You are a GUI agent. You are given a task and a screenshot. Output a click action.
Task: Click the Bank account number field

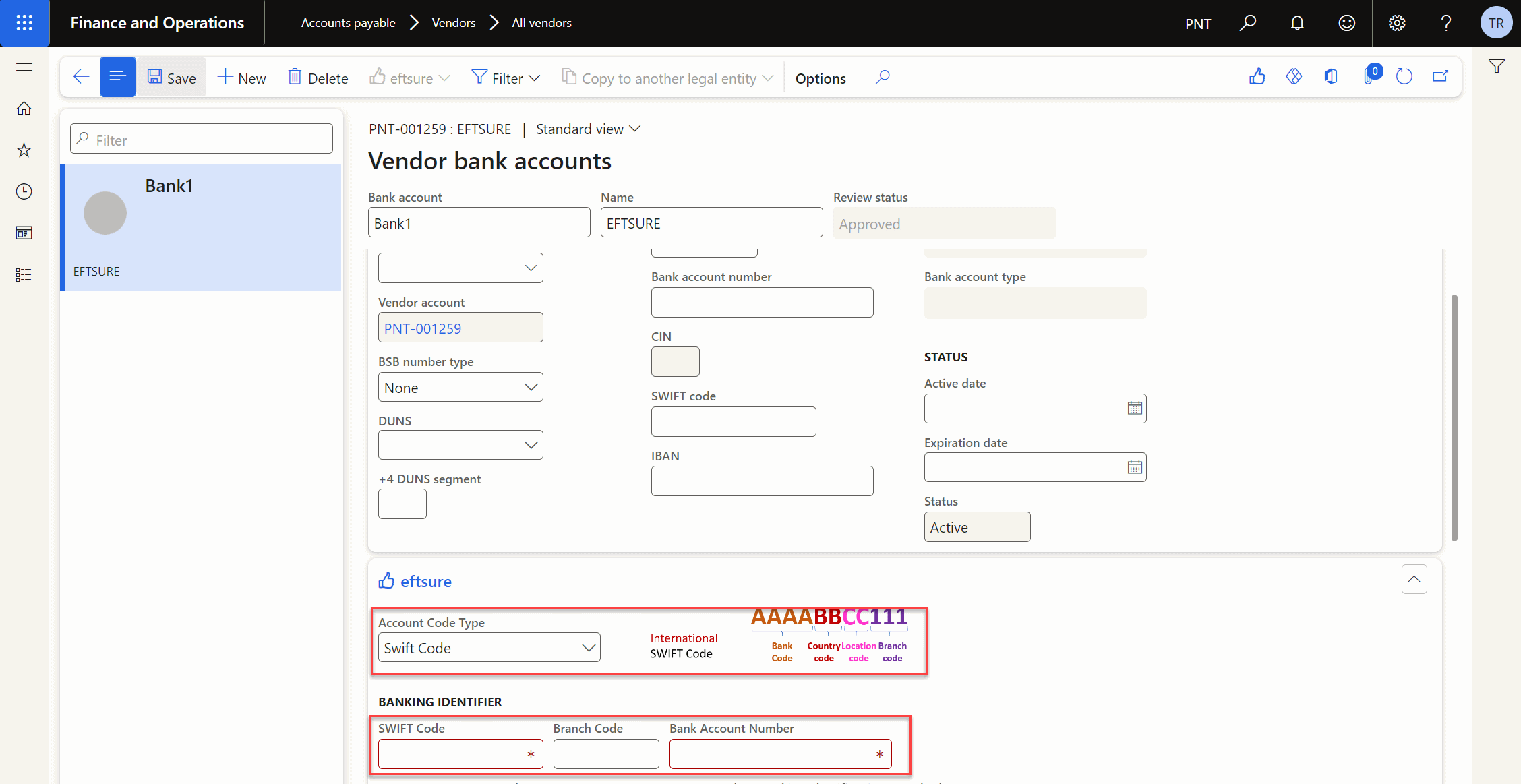tap(762, 303)
